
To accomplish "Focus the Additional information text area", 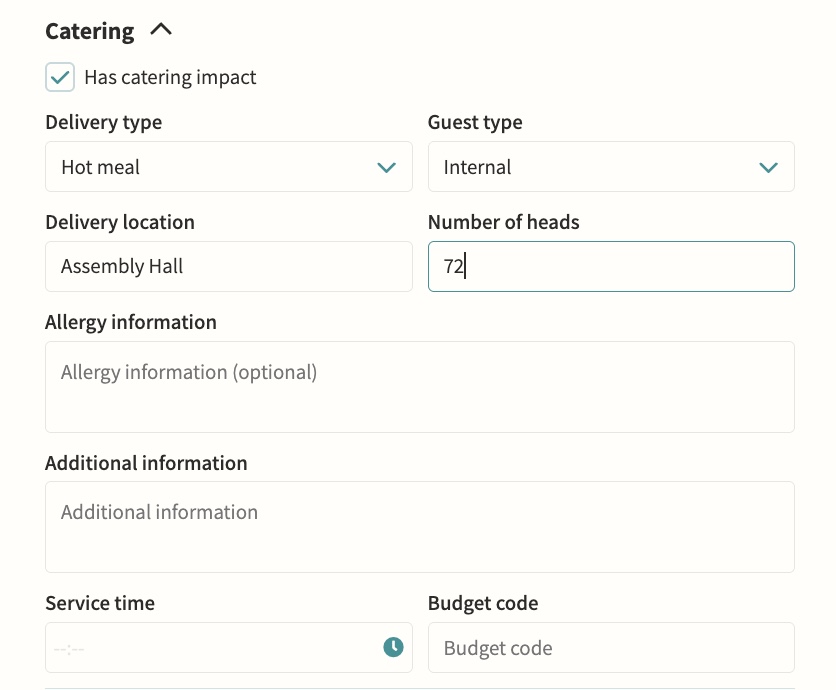I will tap(420, 527).
